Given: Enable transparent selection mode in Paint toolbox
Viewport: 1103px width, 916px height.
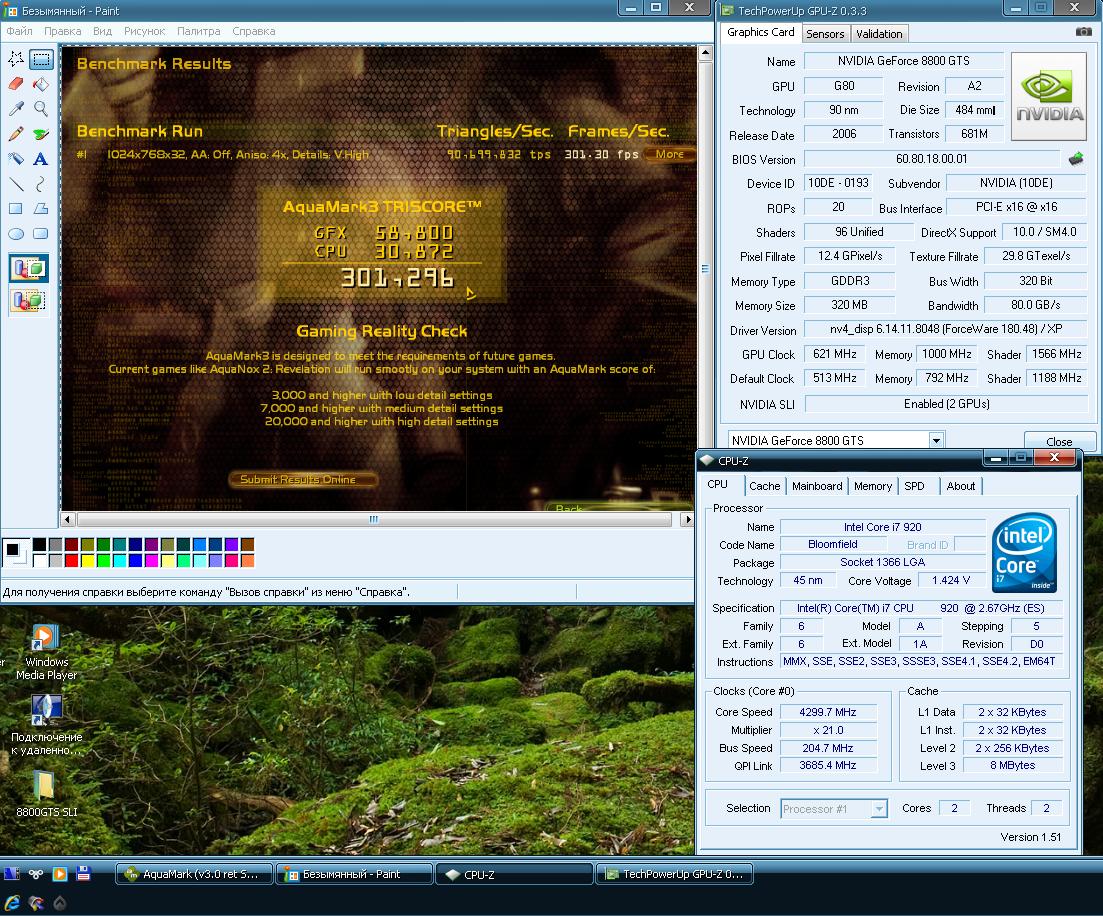Looking at the screenshot, I should [29, 301].
